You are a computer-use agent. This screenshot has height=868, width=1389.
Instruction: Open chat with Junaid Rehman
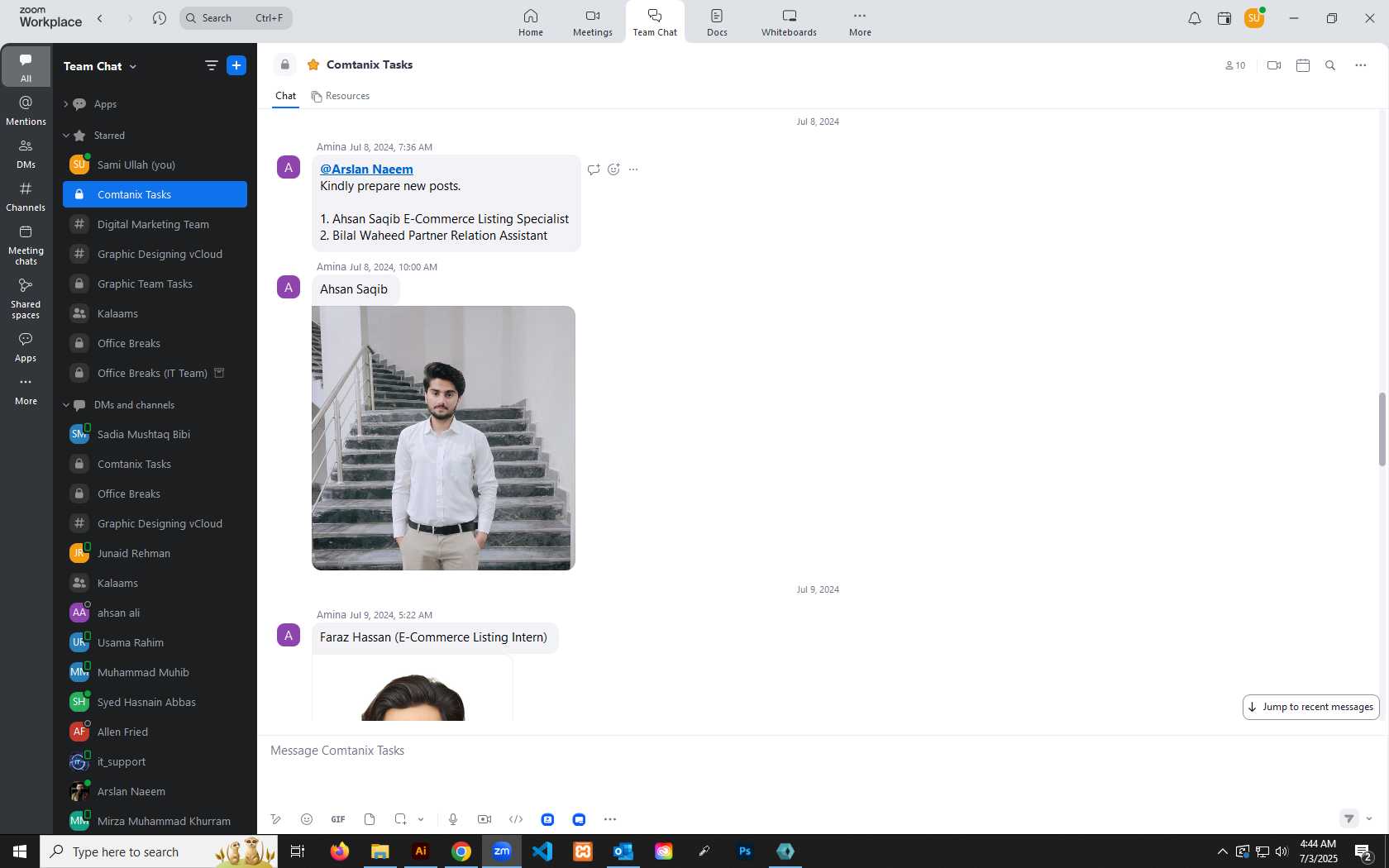[x=155, y=553]
